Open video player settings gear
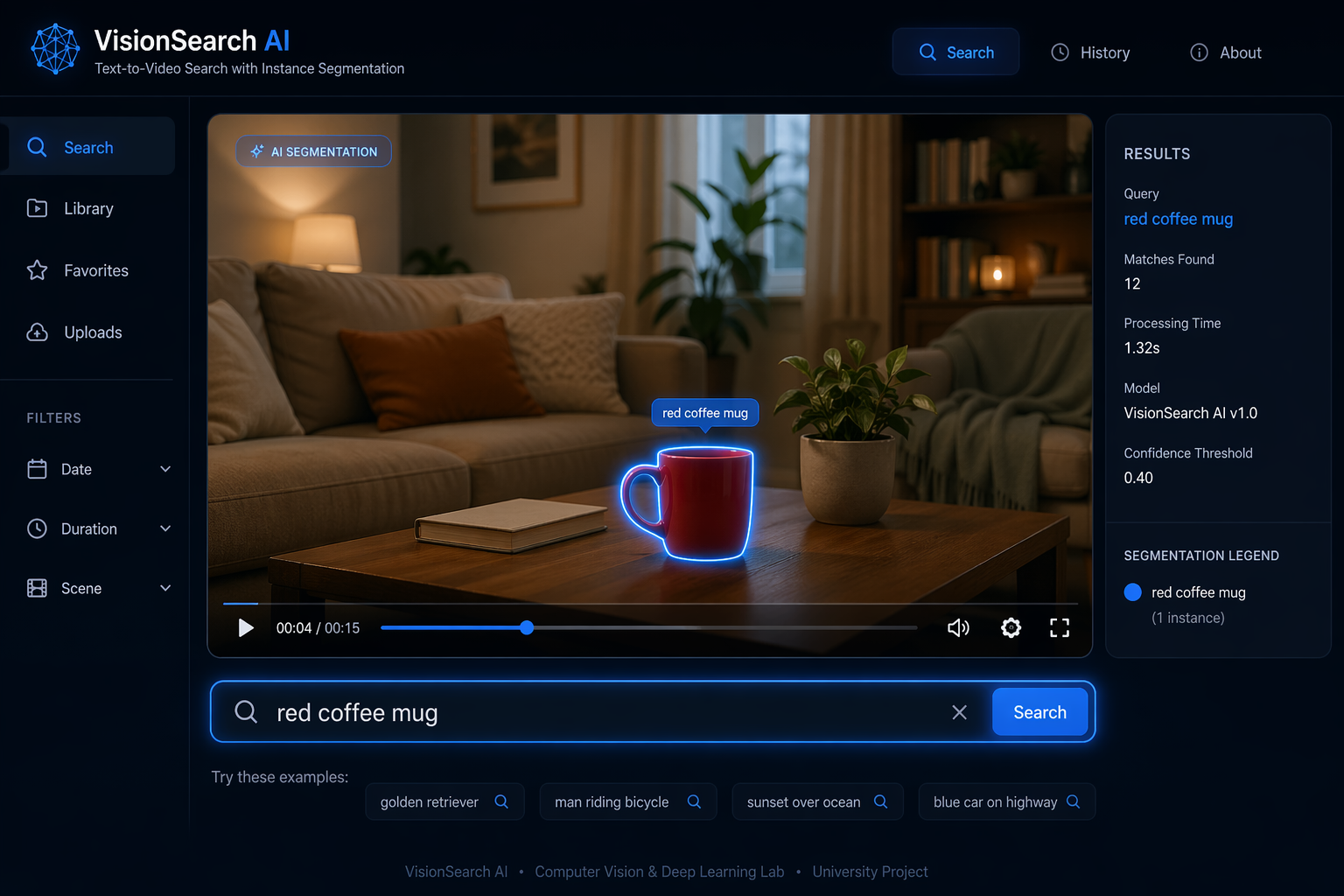This screenshot has width=1344, height=896. tap(1011, 627)
